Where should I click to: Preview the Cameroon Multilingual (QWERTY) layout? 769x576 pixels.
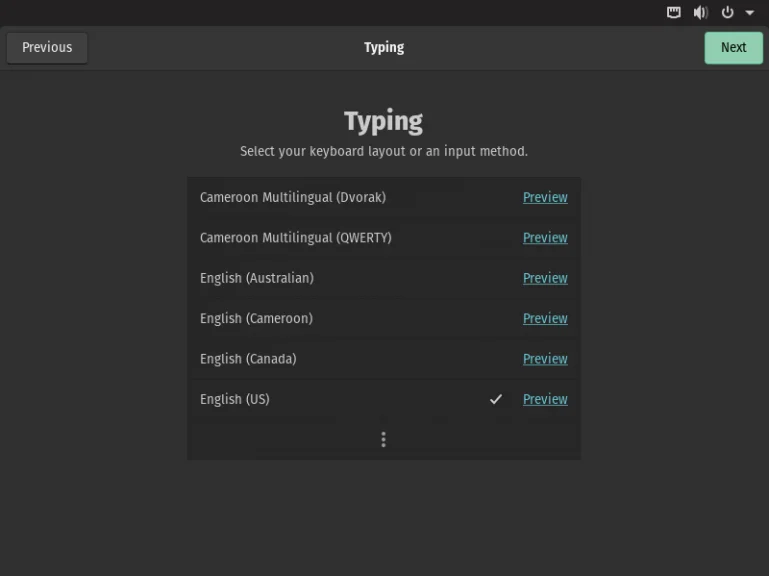[x=545, y=238]
